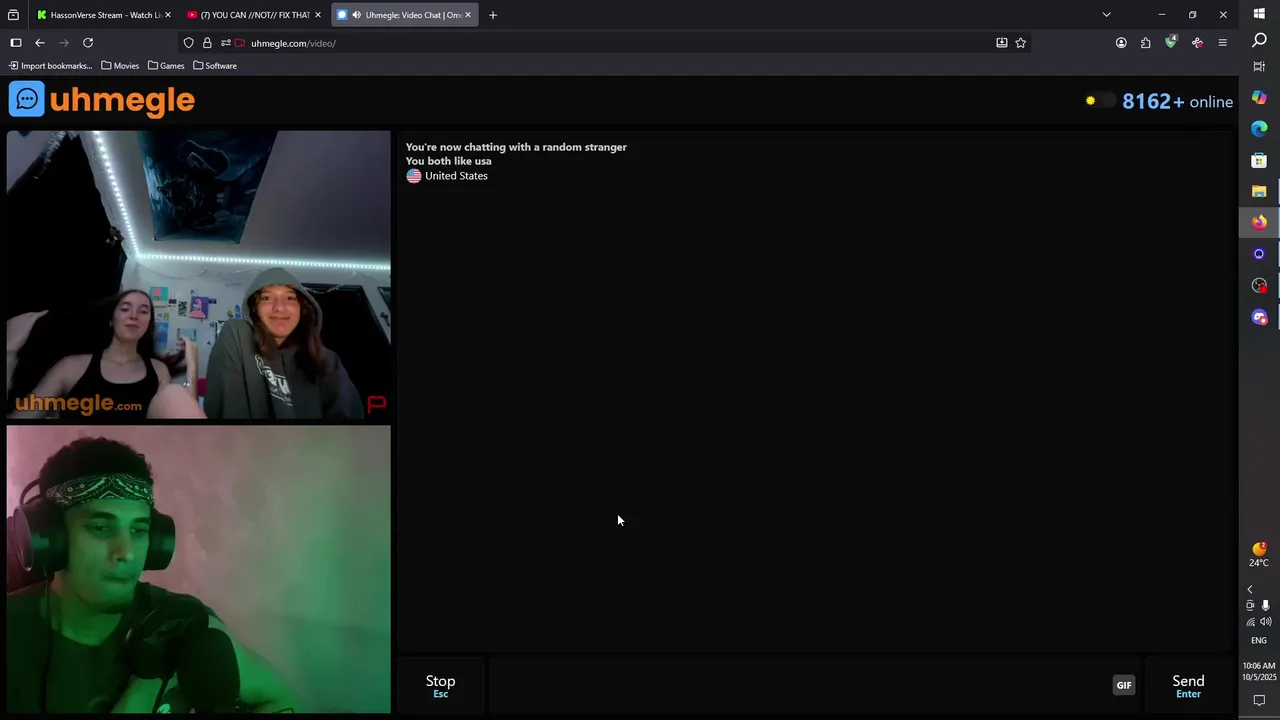Close the YOU CAN //NOT// FIX THAT tab
The height and width of the screenshot is (720, 1280).
(x=317, y=15)
